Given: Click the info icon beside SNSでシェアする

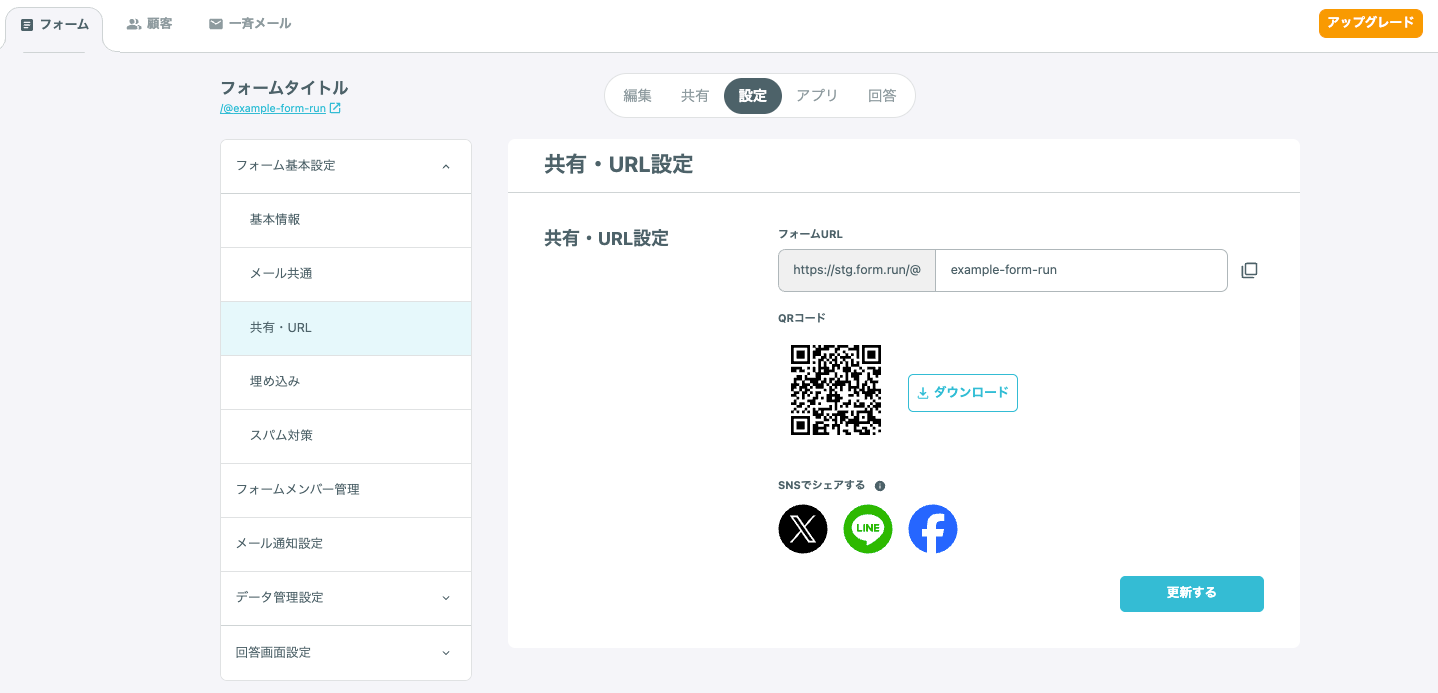Looking at the screenshot, I should tap(880, 486).
